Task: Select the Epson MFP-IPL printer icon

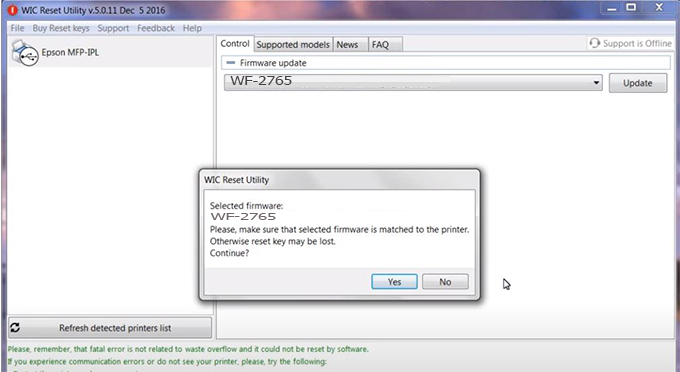Action: coord(25,52)
